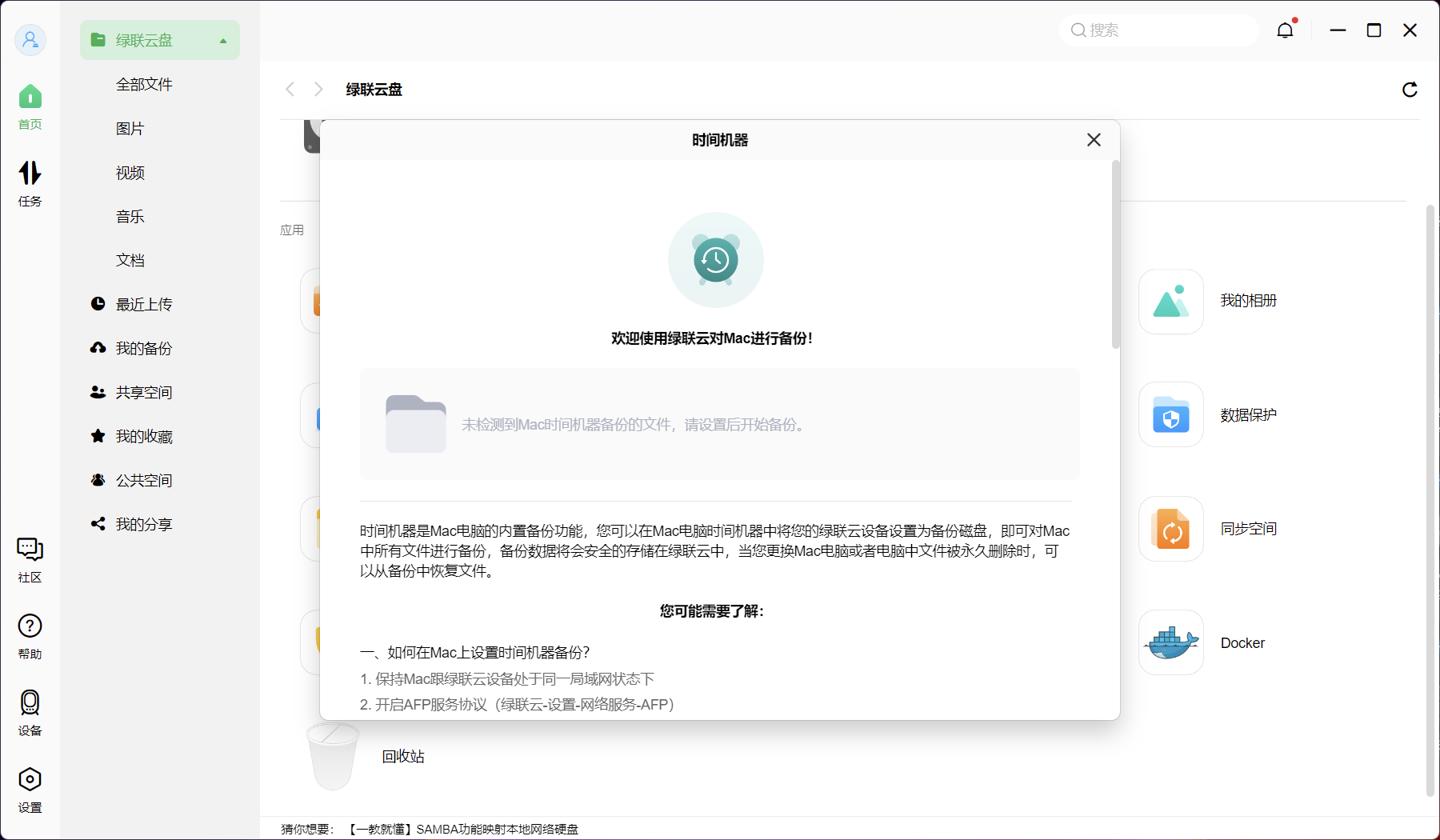Open 数据保护 data protection app

[1170, 414]
